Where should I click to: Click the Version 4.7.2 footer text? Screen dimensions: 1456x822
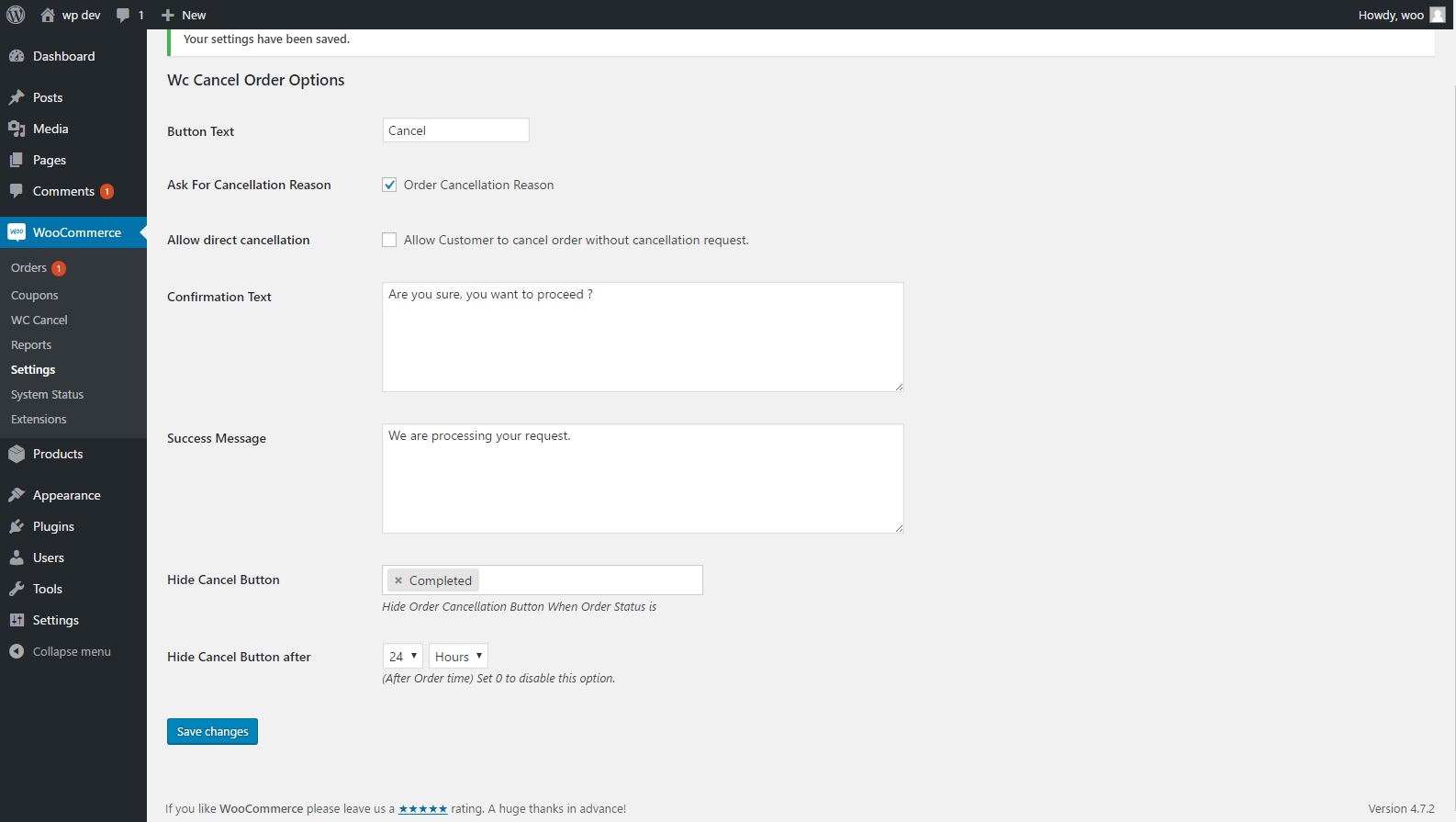click(1401, 809)
